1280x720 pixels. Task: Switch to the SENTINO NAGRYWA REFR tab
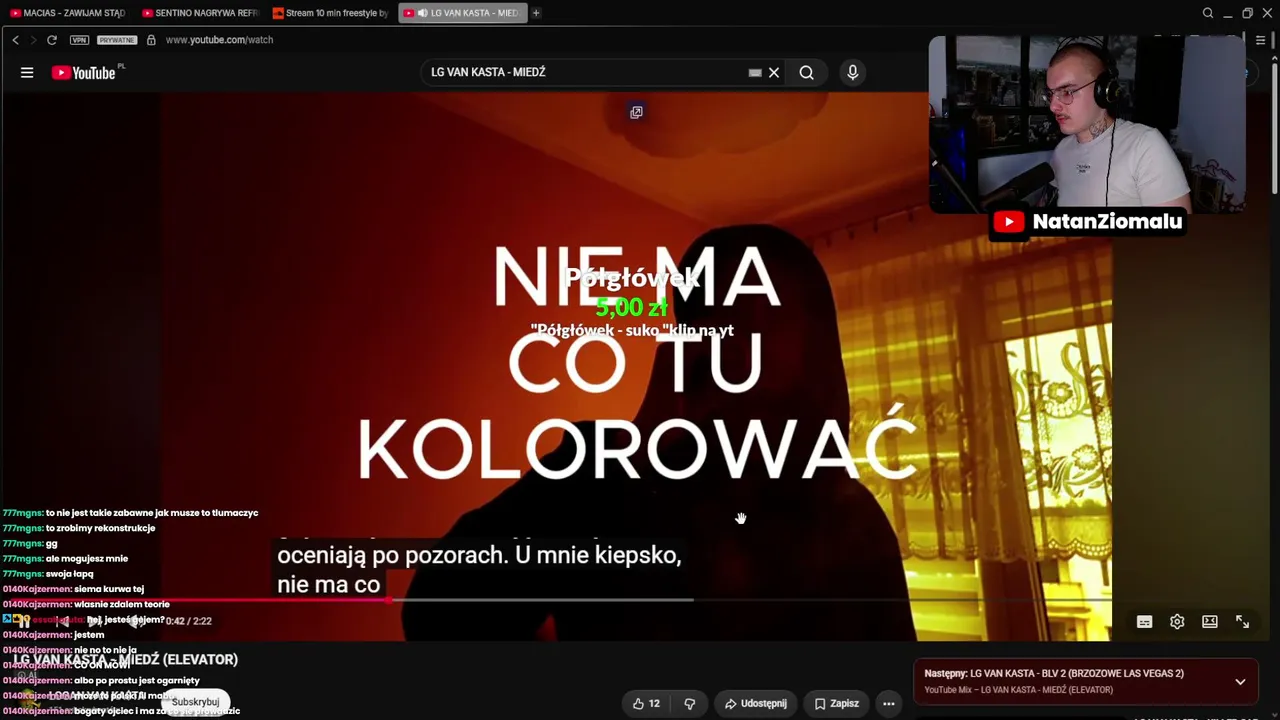click(x=199, y=13)
